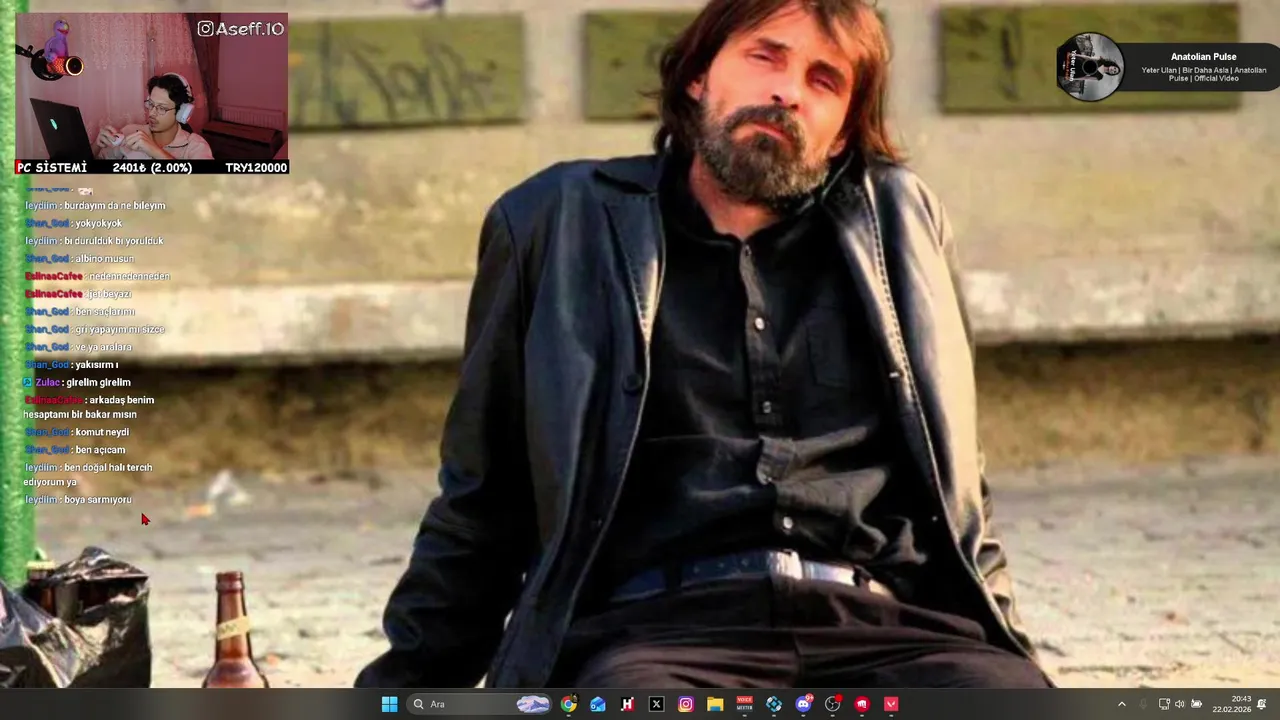This screenshot has width=1280, height=720.
Task: Open Valorant from the taskbar
Action: tap(891, 704)
